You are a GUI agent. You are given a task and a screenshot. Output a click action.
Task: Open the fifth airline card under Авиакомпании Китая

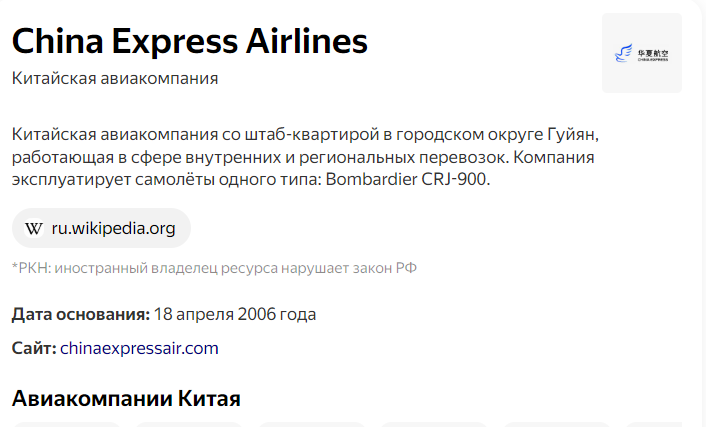pyautogui.click(x=557, y=424)
